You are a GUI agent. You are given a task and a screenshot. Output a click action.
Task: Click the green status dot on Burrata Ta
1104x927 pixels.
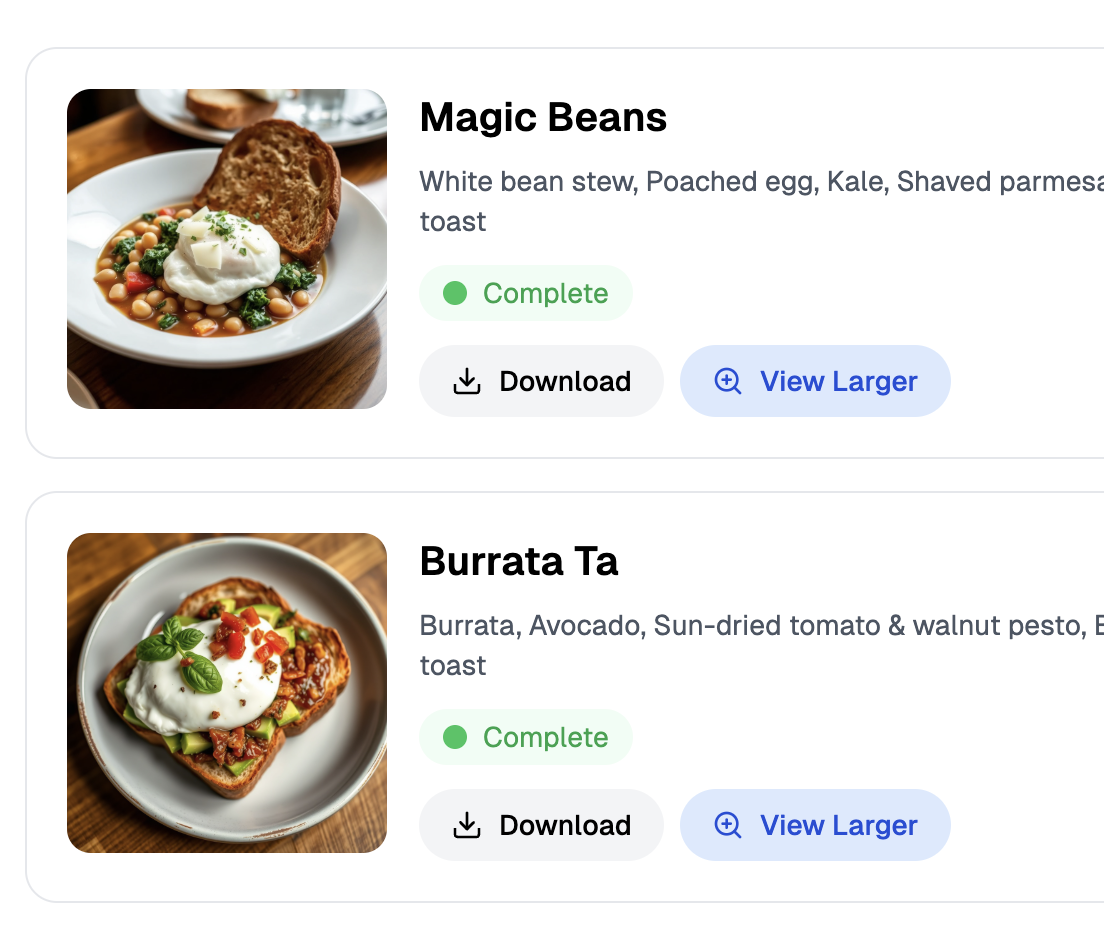point(456,737)
